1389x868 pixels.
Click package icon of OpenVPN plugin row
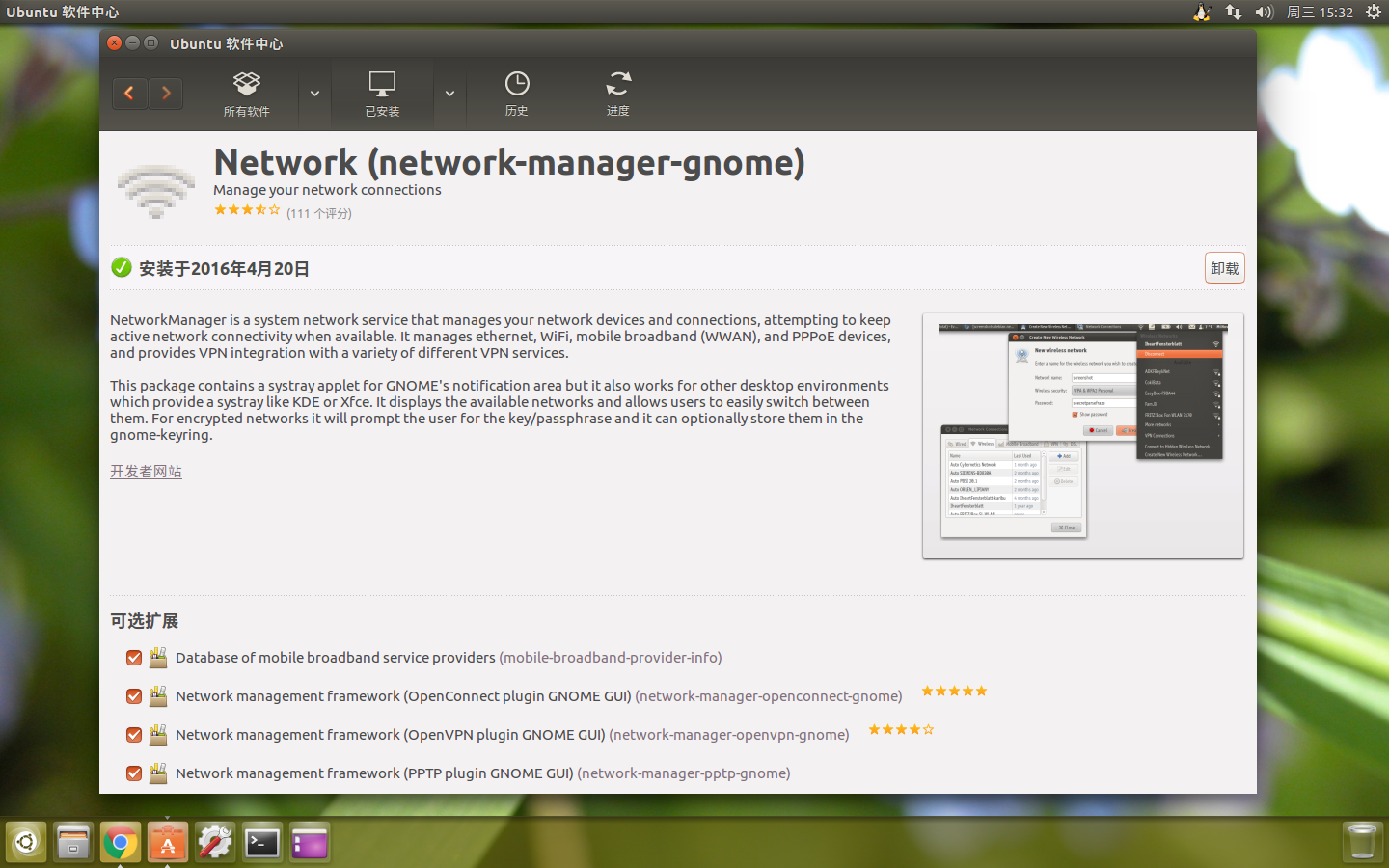coord(158,735)
